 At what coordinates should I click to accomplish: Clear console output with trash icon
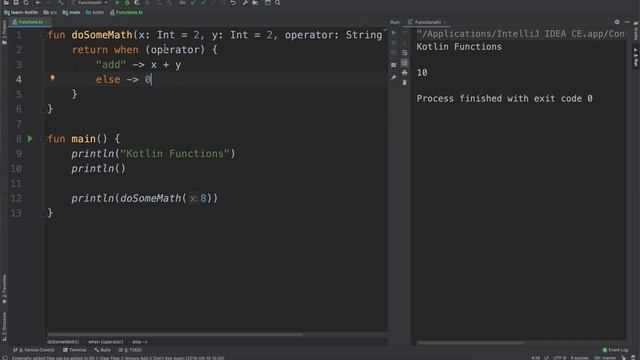[404, 82]
